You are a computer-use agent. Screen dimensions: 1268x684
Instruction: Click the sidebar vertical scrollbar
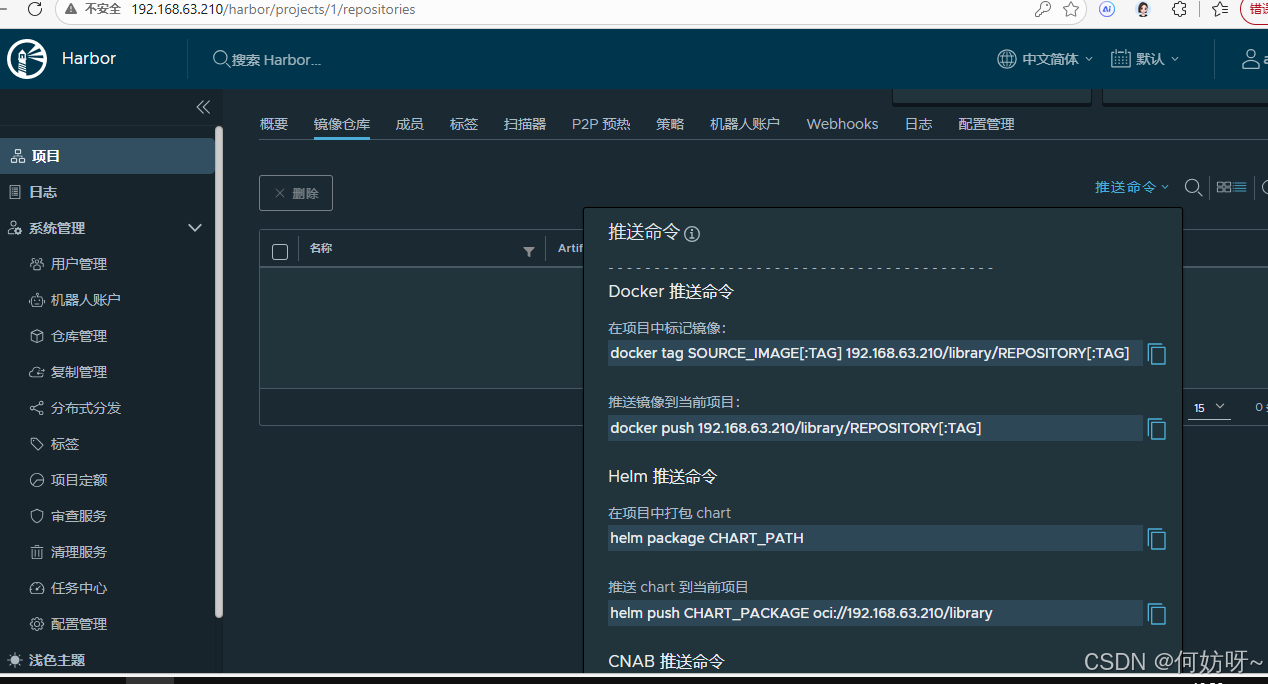[x=219, y=372]
